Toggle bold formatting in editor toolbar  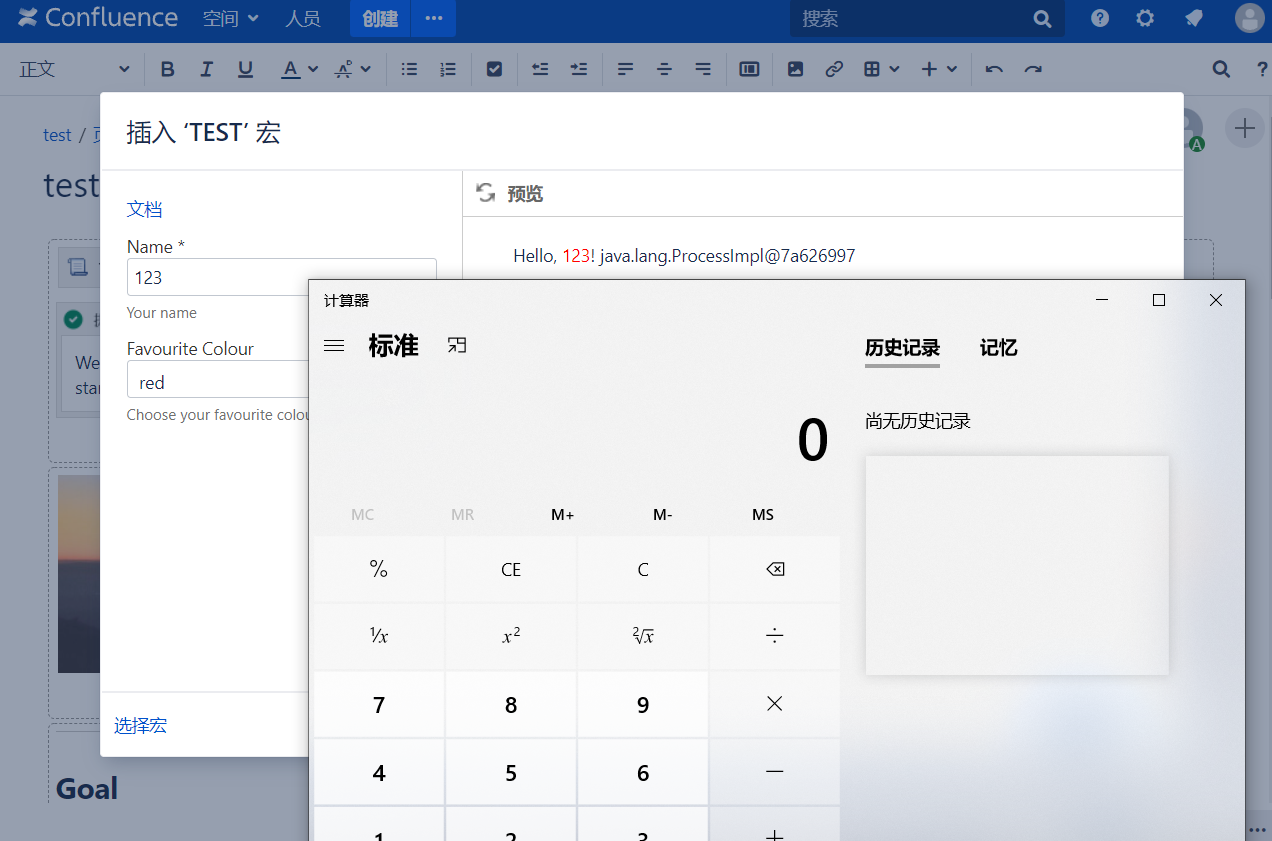pos(167,69)
